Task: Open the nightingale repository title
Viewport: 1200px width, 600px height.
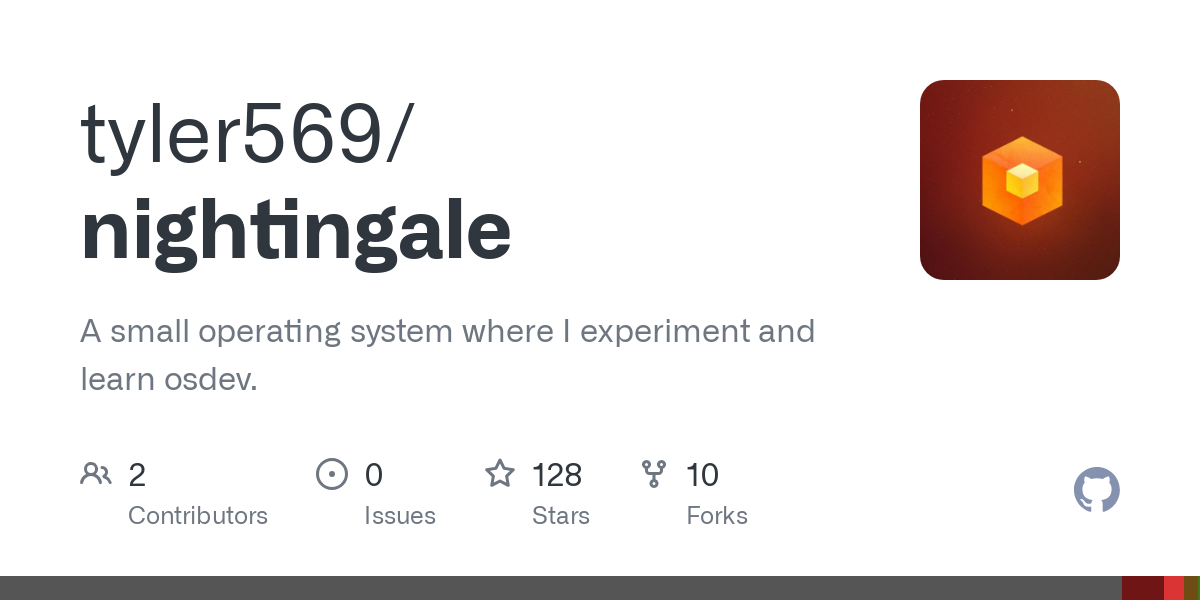Action: coord(296,231)
